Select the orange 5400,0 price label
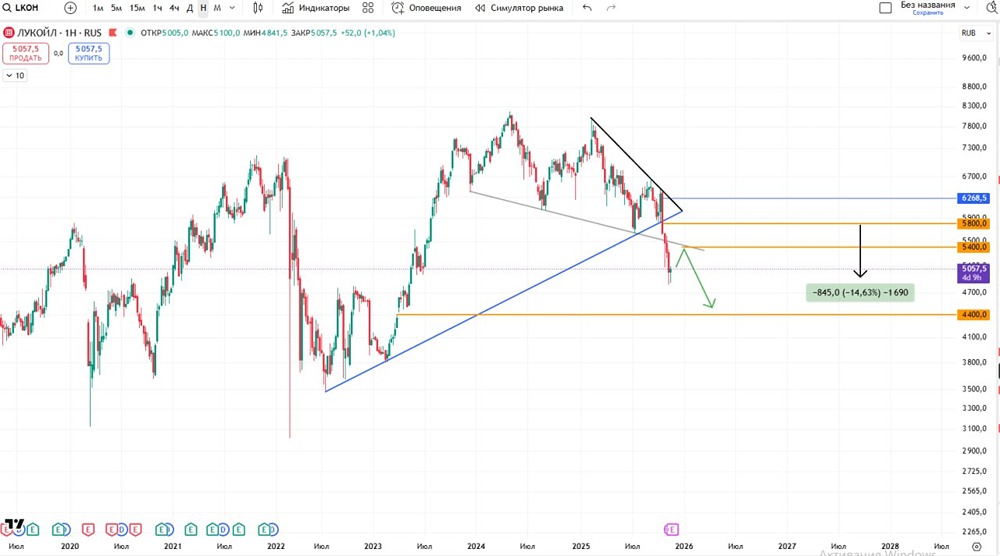The width and height of the screenshot is (1000, 556). pyautogui.click(x=973, y=247)
